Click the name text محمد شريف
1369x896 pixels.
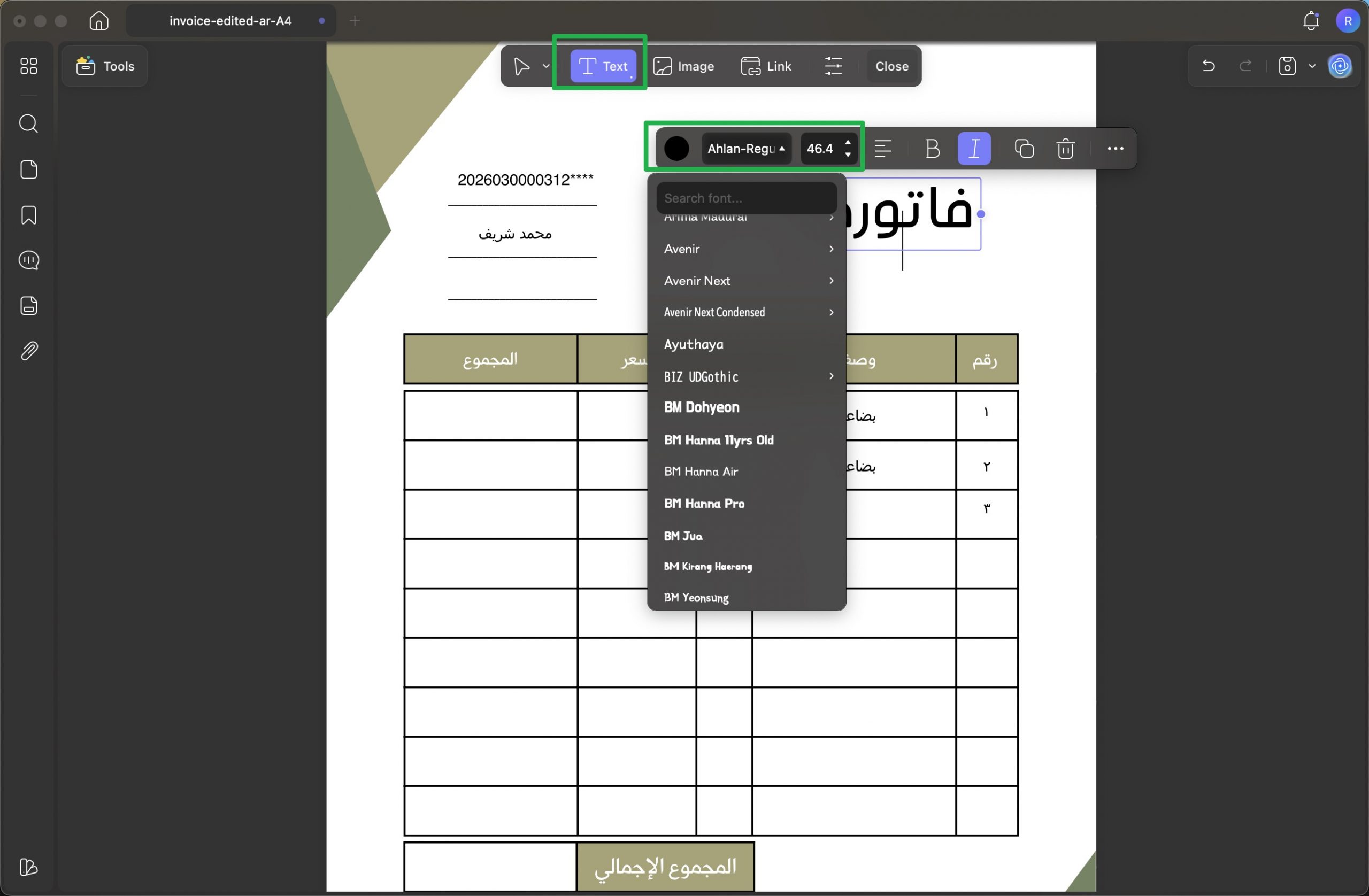pyautogui.click(x=515, y=234)
